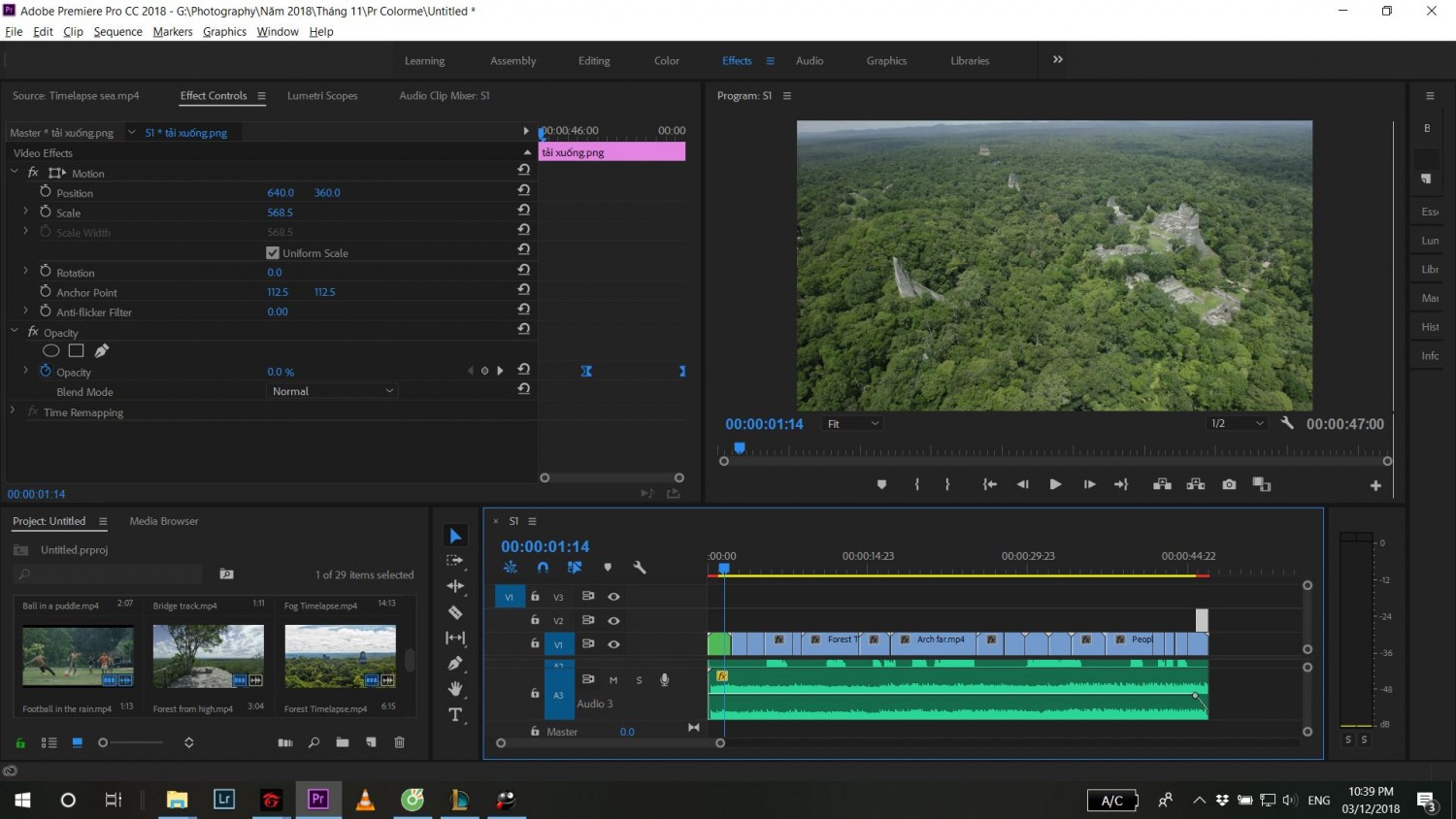1456x819 pixels.
Task: Toggle V3 track output eye
Action: pos(613,597)
